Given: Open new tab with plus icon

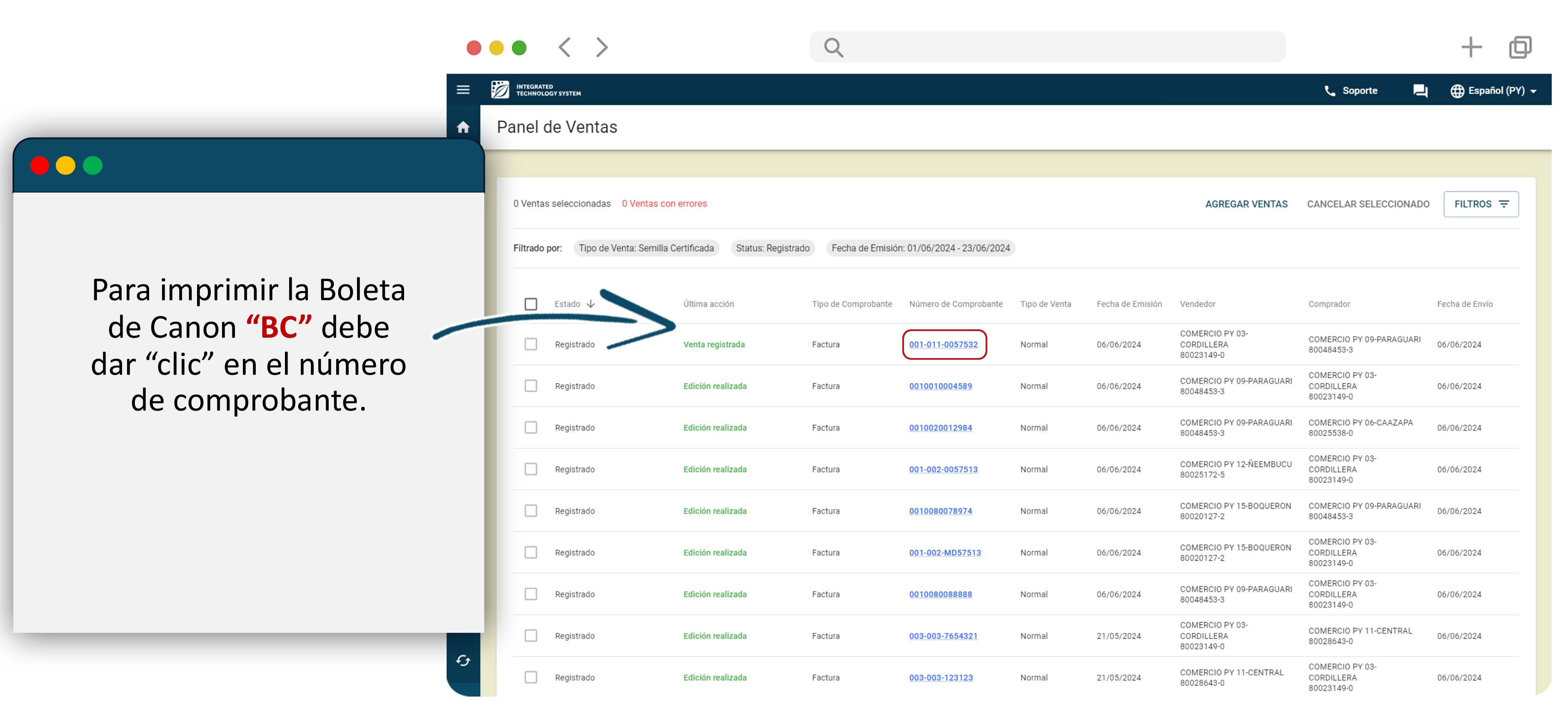Looking at the screenshot, I should 1471,47.
